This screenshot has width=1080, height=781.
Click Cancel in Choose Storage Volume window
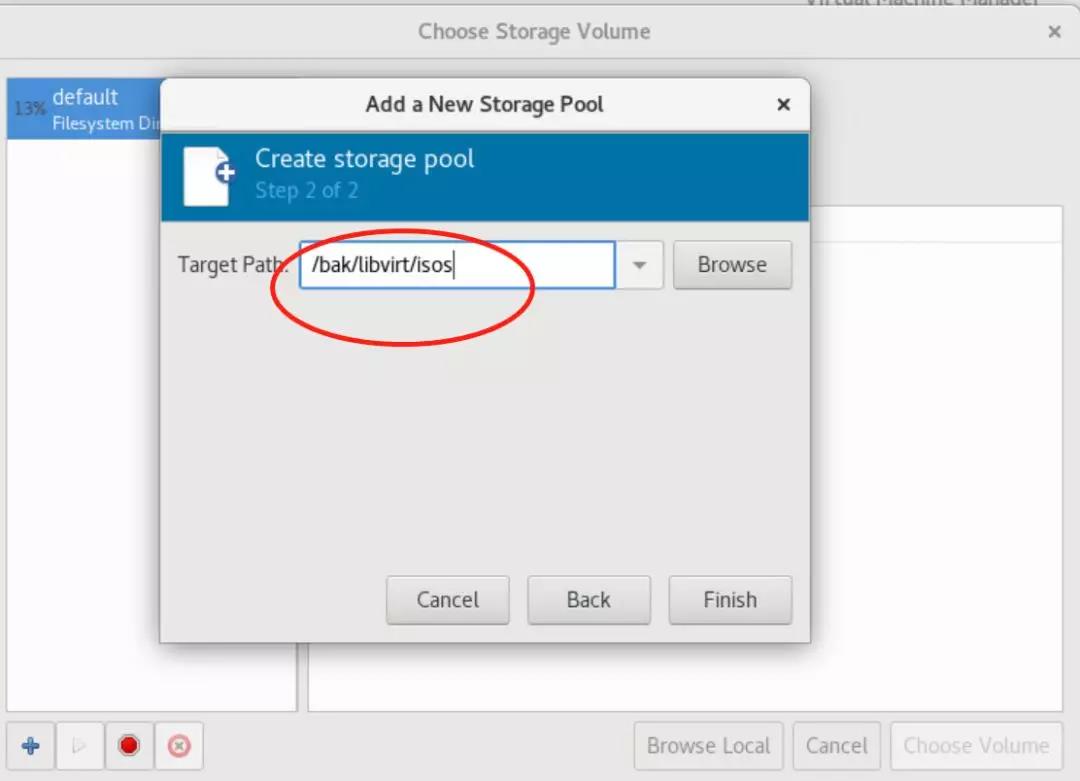[837, 746]
